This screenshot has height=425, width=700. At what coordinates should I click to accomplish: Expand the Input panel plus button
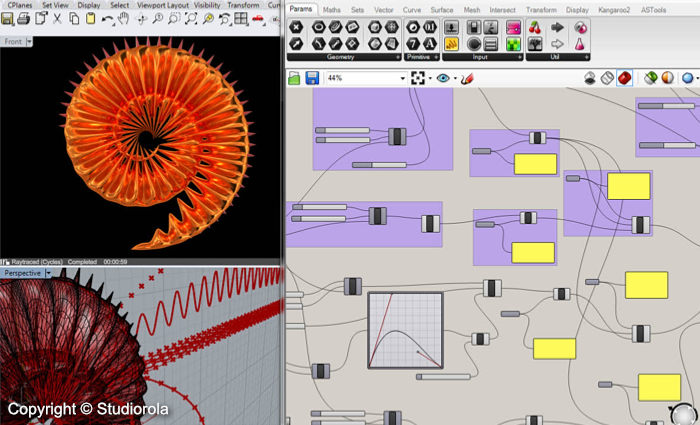point(520,58)
